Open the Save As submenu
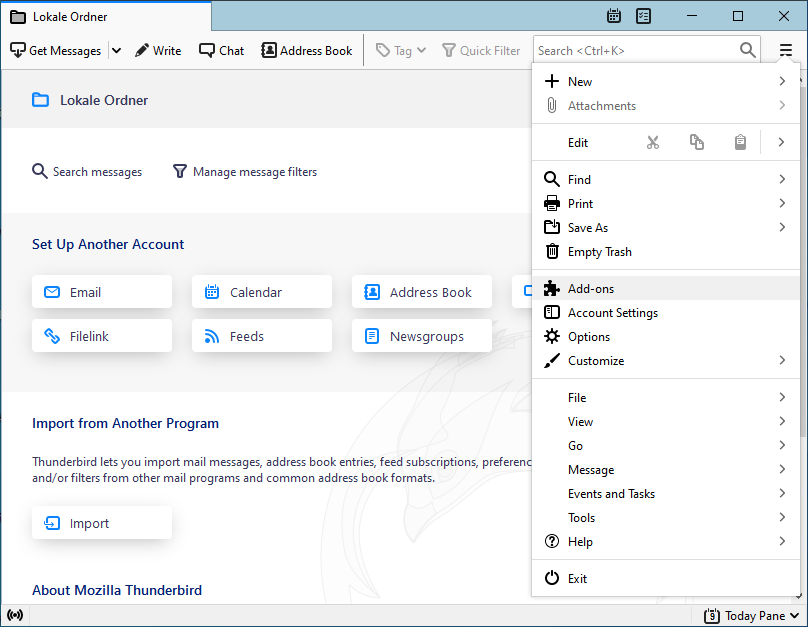 coord(665,227)
